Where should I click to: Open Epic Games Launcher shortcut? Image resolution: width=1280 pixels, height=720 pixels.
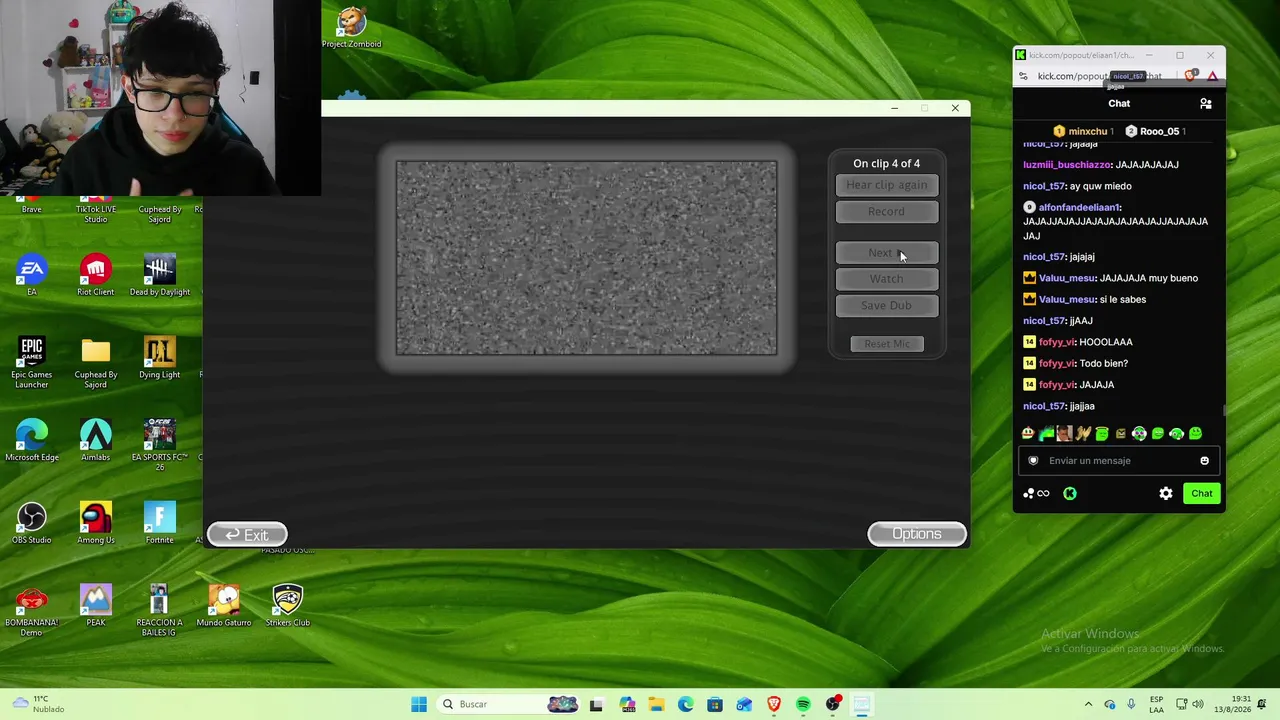click(32, 362)
